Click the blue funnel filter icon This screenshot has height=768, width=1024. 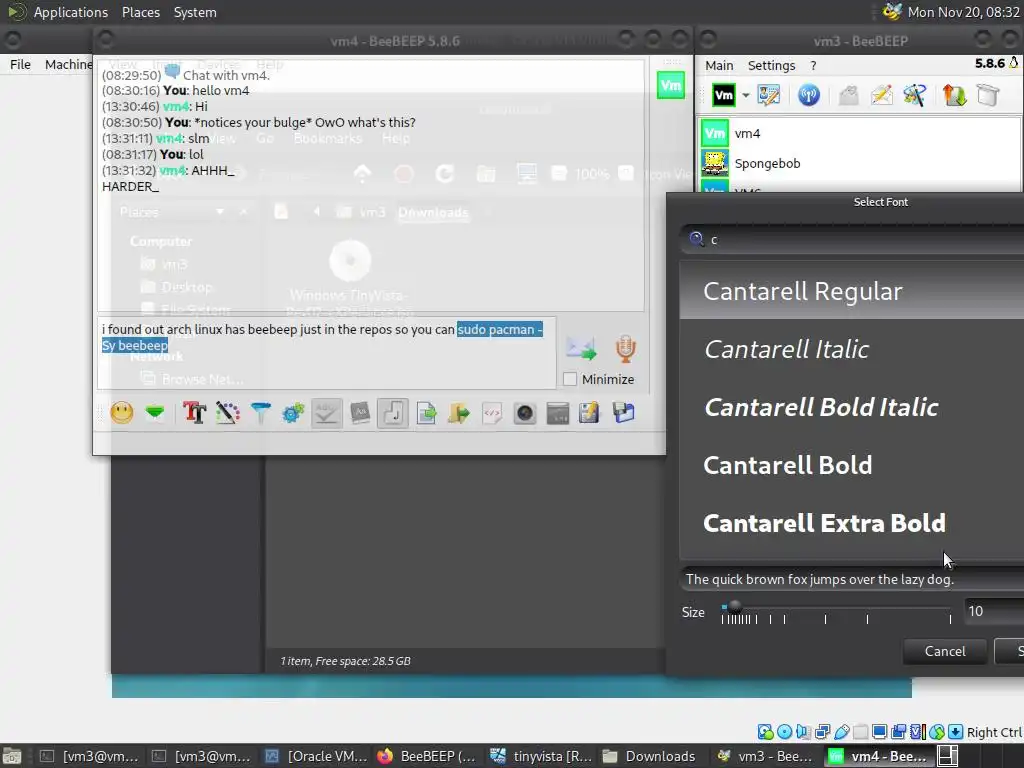[x=260, y=413]
